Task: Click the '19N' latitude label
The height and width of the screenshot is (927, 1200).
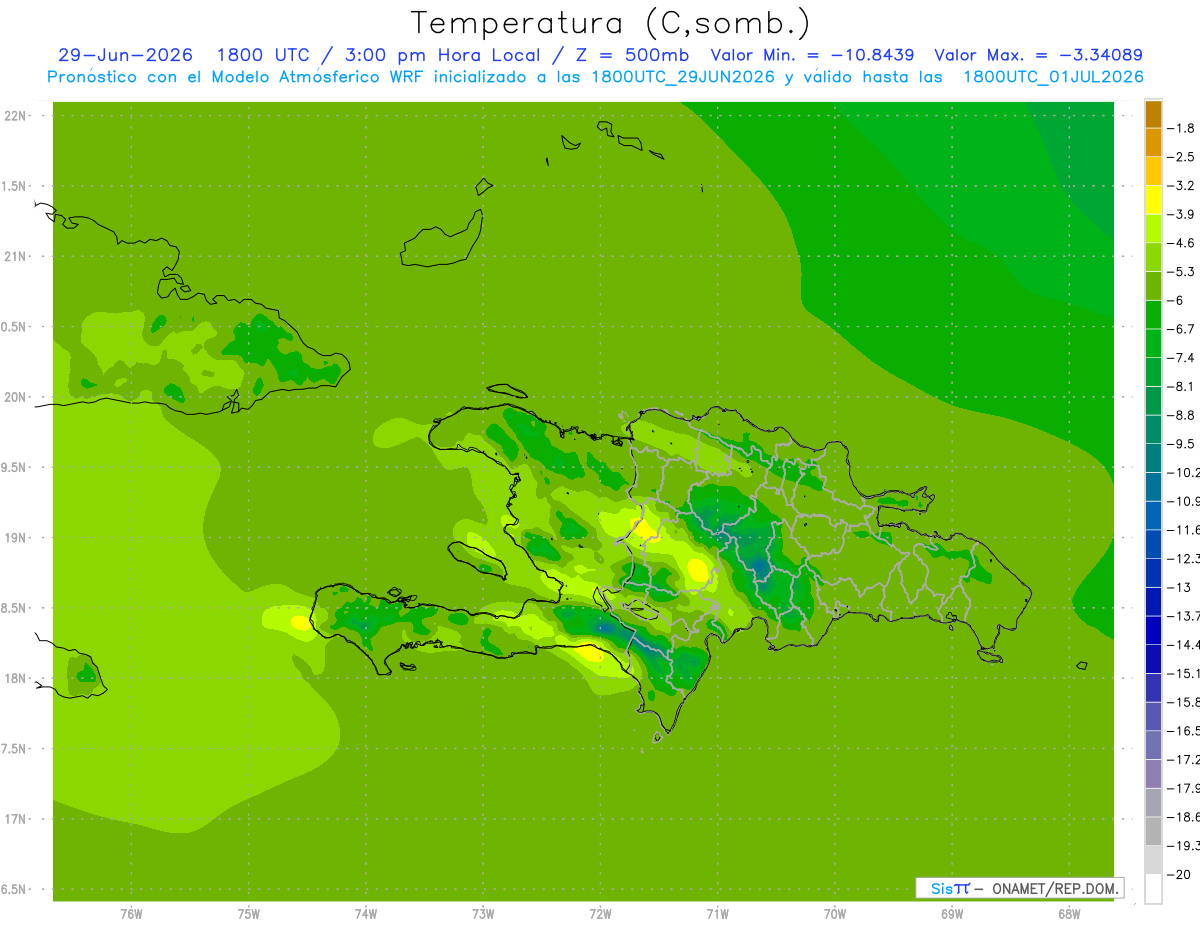Action: point(16,538)
